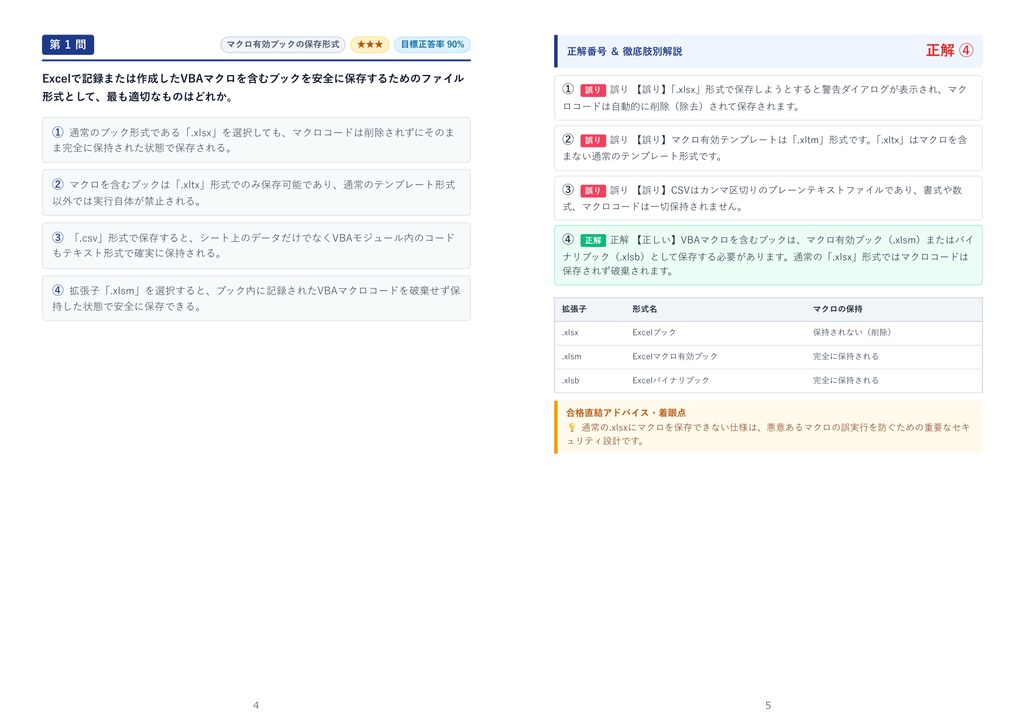Click the advice text about セキュリティ設計
1024x727 pixels.
pos(768,434)
